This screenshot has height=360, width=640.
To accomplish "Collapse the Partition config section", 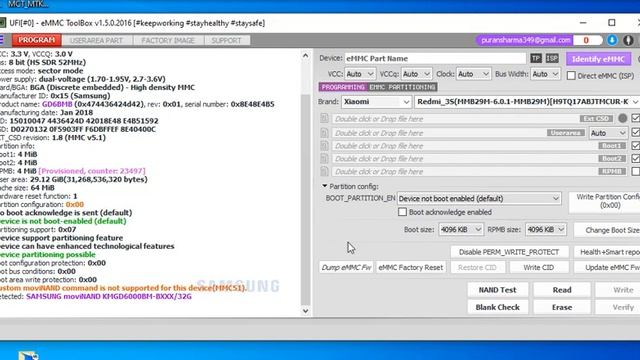I will [324, 186].
